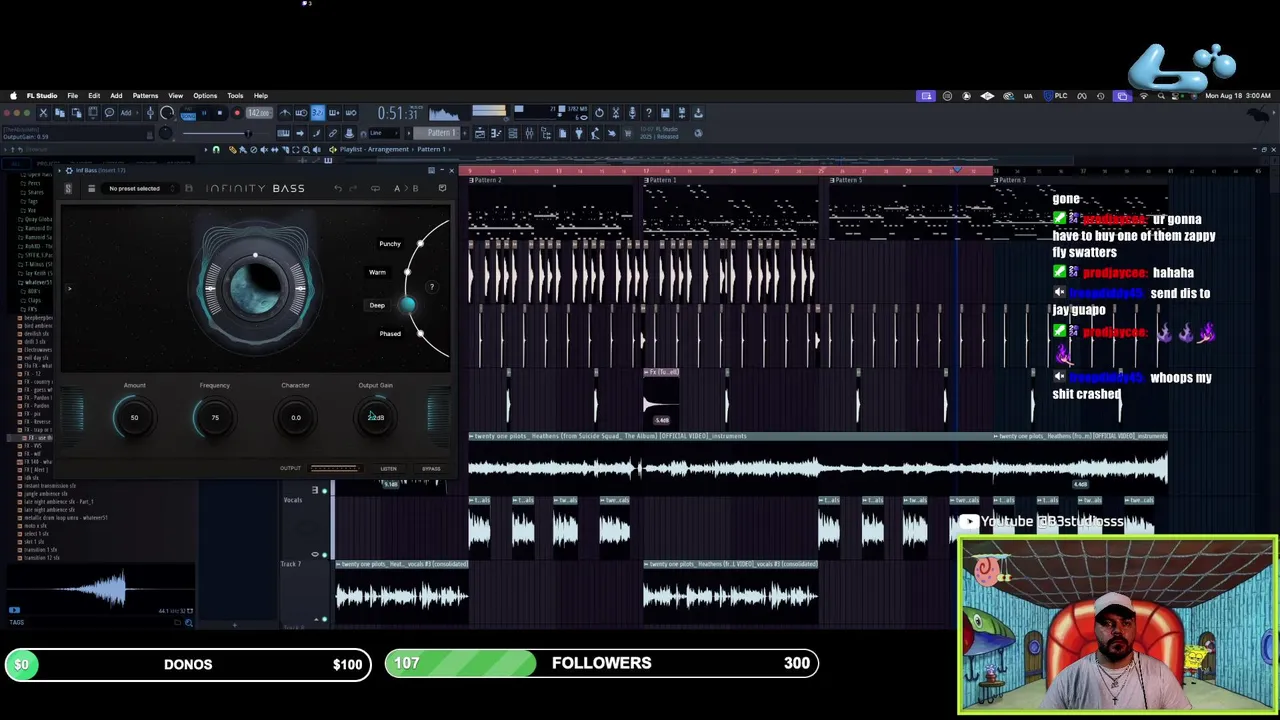Click the Vocals track label
Viewport: 1280px width, 720px height.
[x=293, y=500]
